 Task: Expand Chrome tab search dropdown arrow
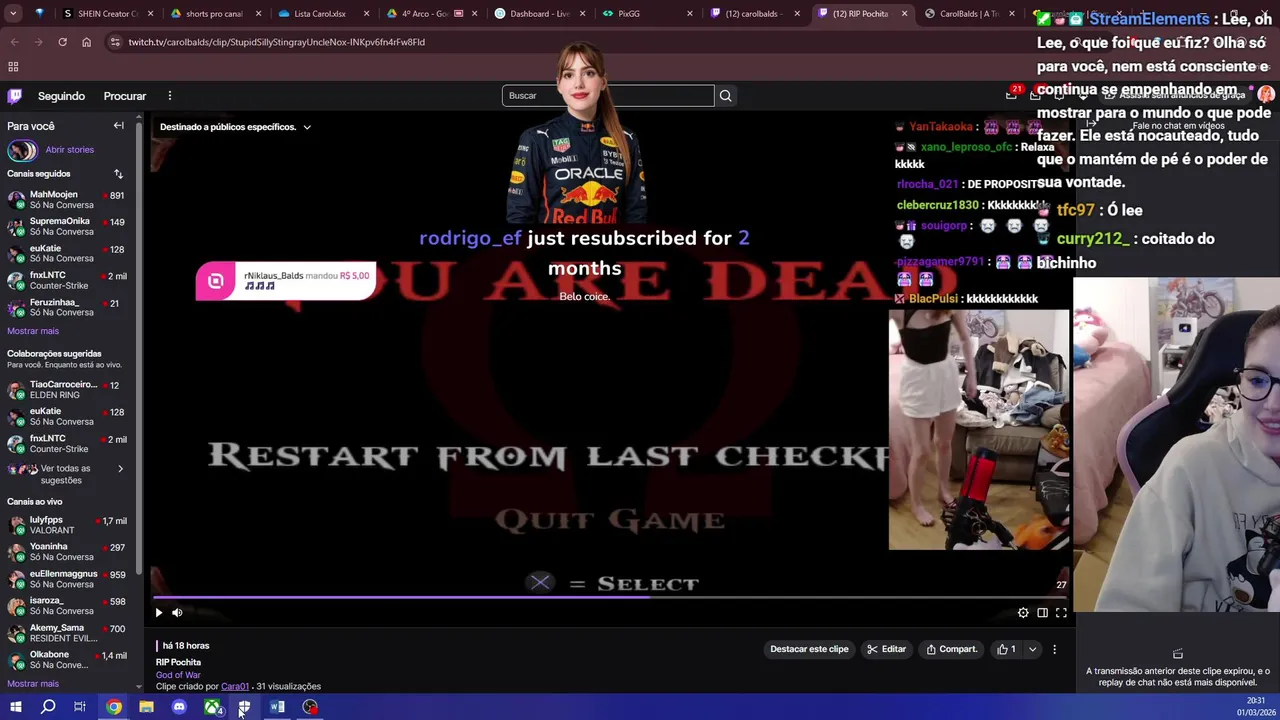tap(14, 14)
